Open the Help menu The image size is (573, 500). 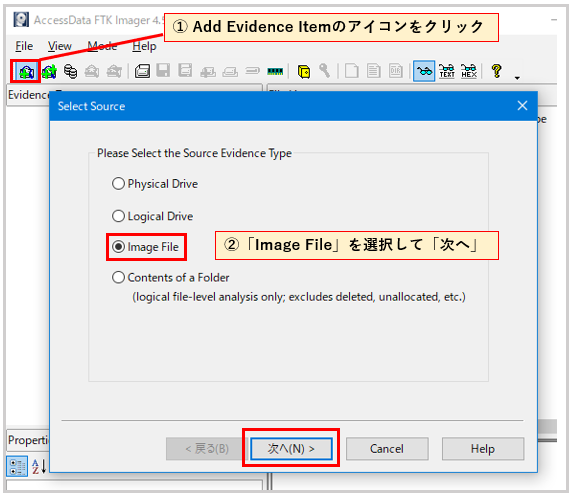pos(144,46)
